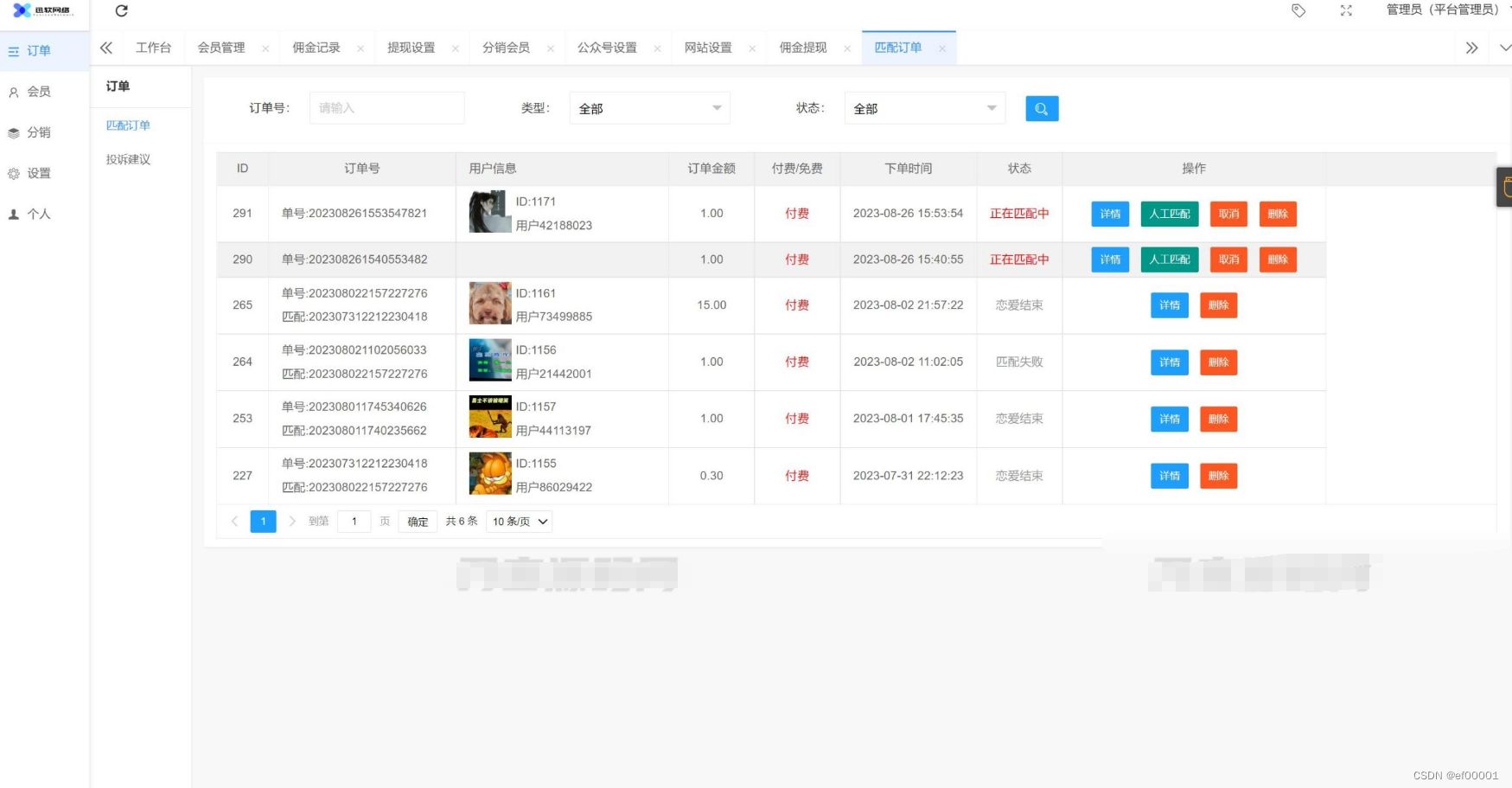Select 投诉建议 in the left menu

pos(126,159)
